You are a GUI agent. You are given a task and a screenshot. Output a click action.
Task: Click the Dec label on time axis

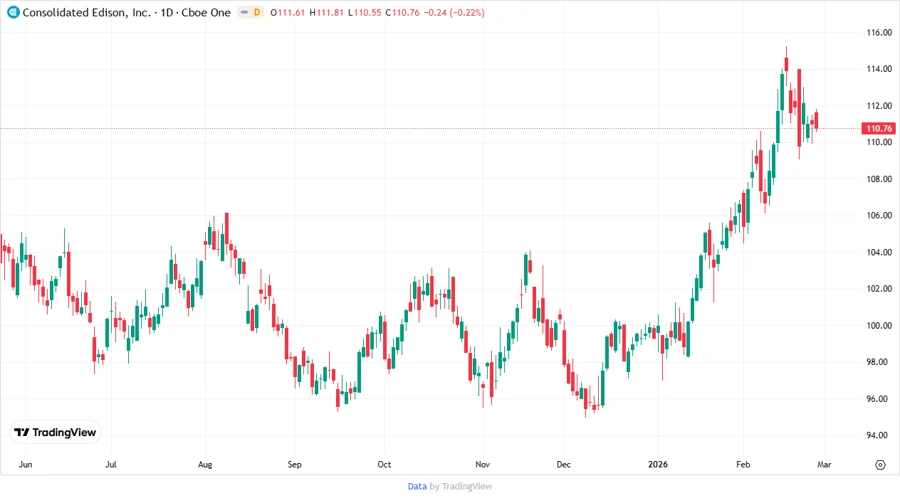point(564,464)
